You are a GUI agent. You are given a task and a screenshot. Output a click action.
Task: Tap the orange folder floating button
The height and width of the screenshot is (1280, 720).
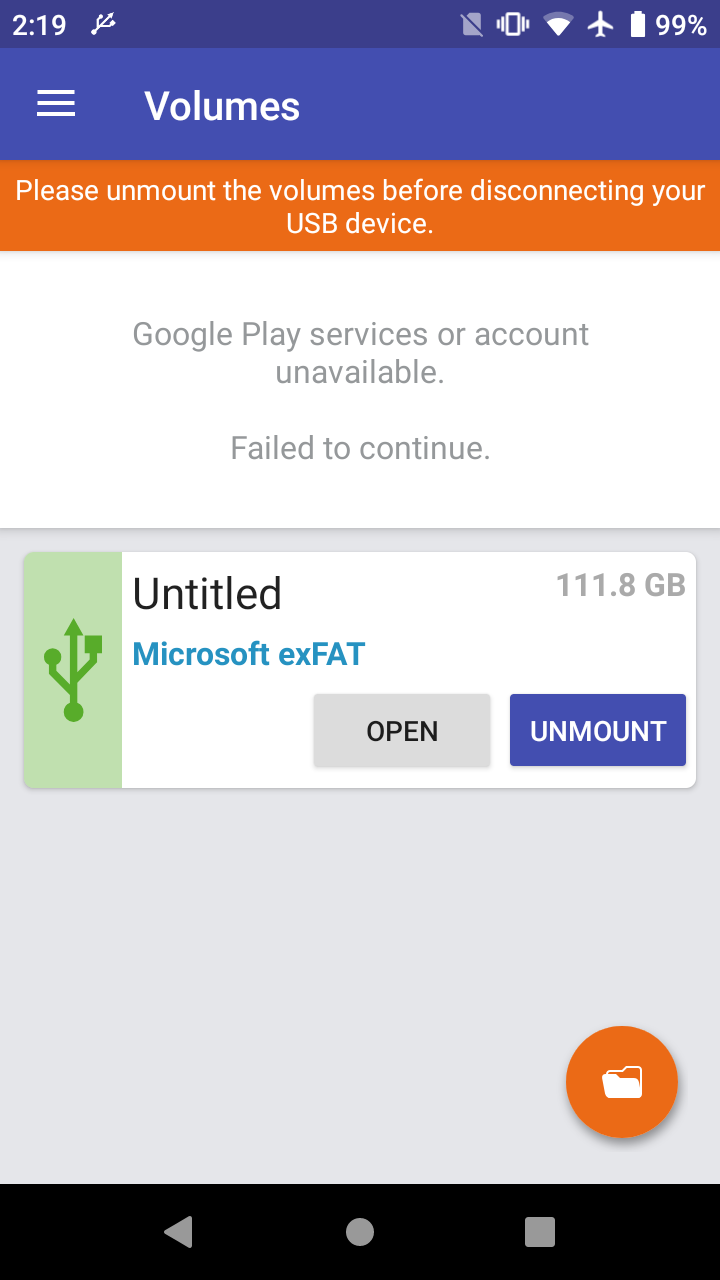622,1082
